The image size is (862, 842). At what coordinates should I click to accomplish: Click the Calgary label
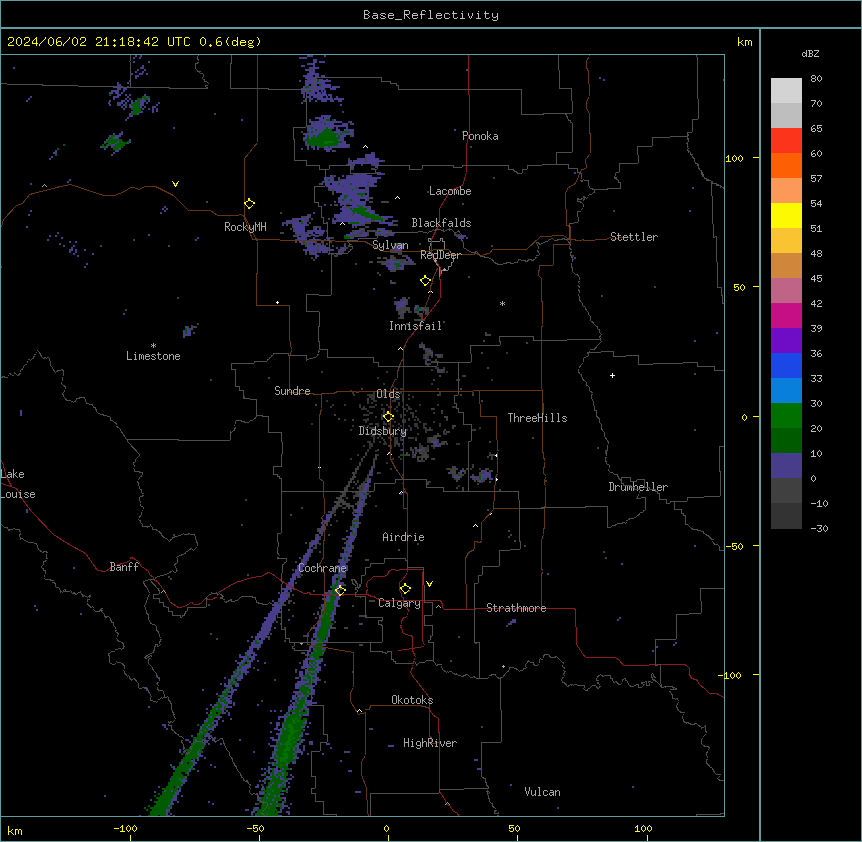pyautogui.click(x=399, y=603)
